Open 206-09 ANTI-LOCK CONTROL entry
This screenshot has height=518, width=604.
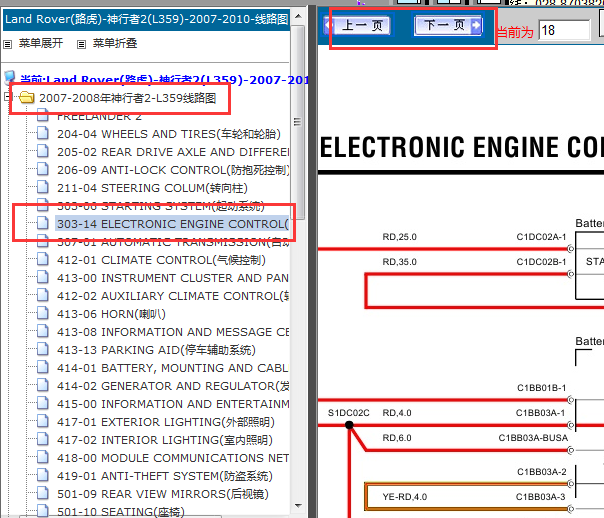coord(173,170)
